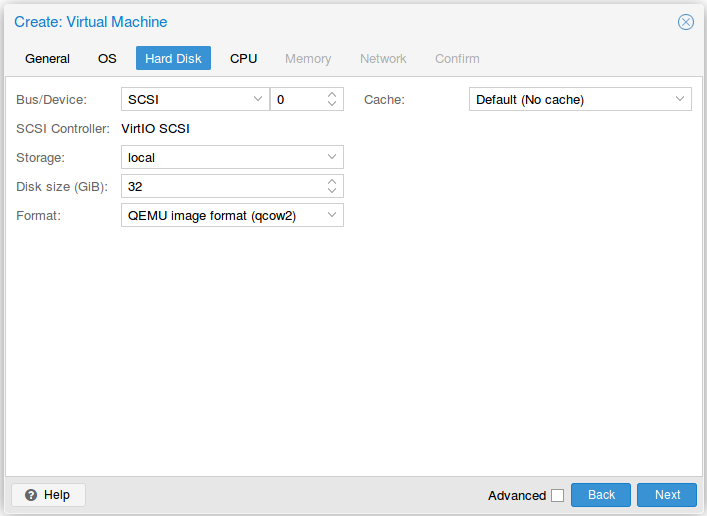The image size is (707, 516).
Task: Decrease the device number with down arrow
Action: (x=332, y=104)
